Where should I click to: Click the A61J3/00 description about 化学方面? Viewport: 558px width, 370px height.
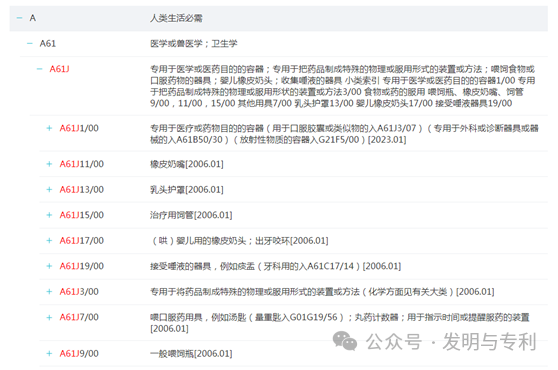tap(322, 292)
